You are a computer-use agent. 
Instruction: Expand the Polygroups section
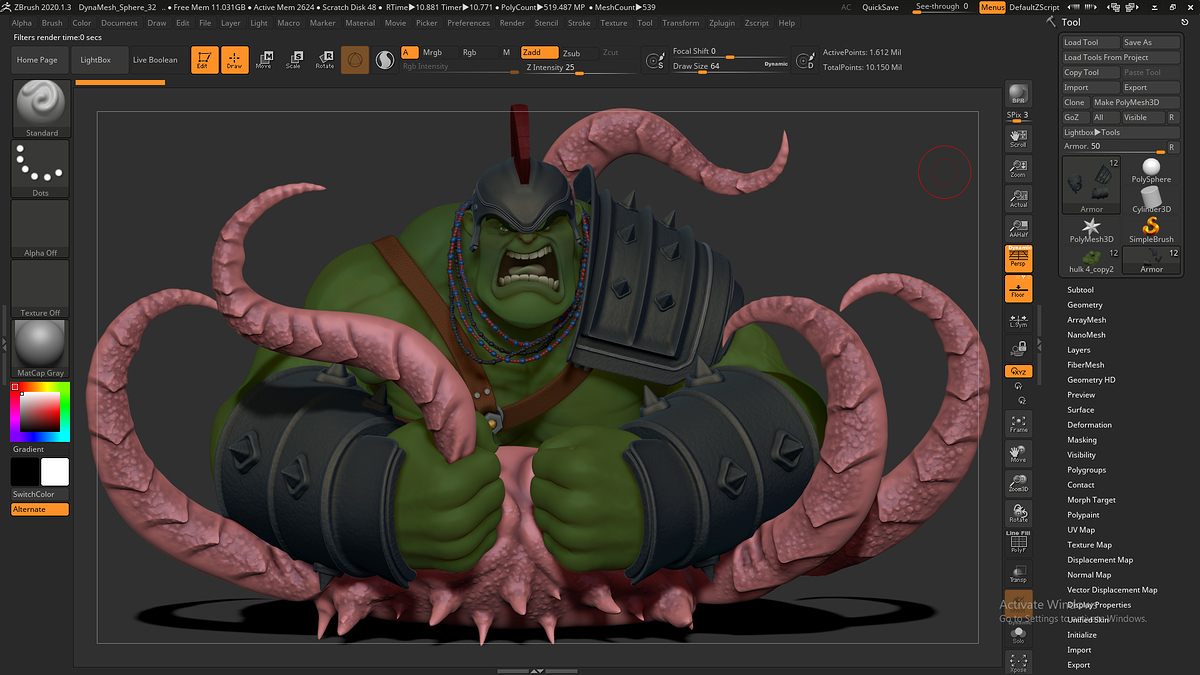pos(1086,470)
